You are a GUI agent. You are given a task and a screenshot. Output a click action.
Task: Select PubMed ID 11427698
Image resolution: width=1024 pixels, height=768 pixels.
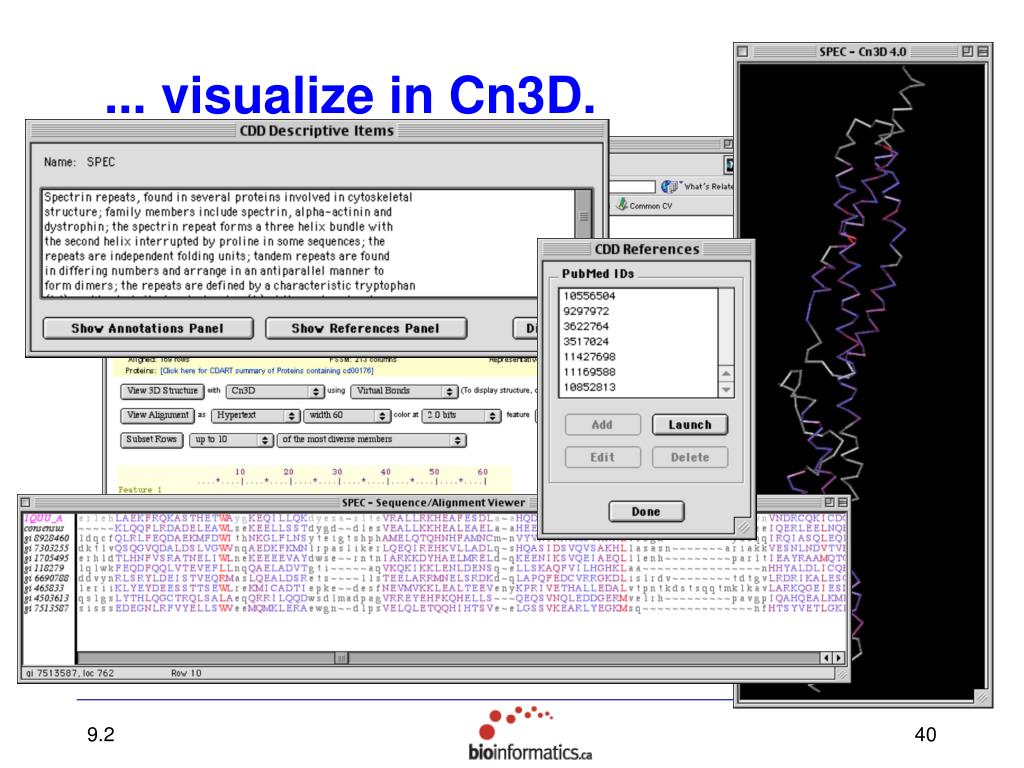589,357
